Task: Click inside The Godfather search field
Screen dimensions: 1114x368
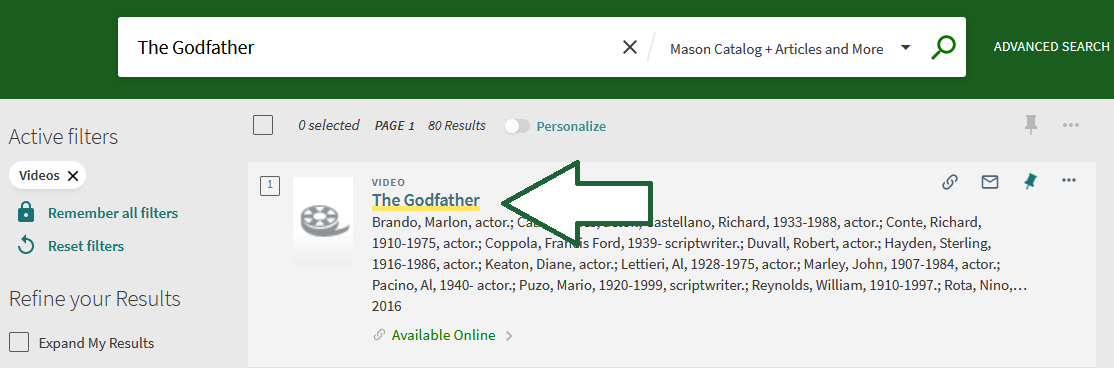Action: click(369, 48)
